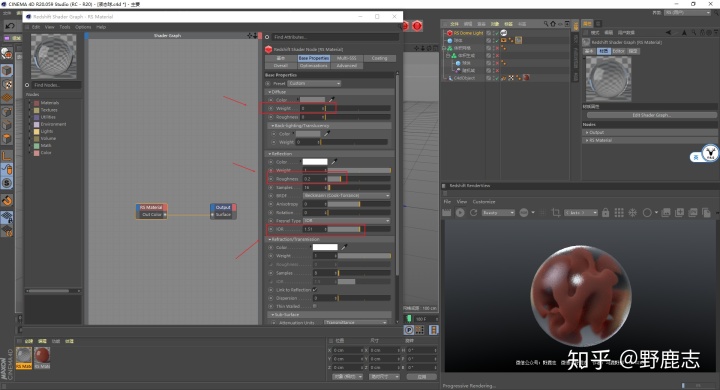
Task: Click the RS Dome Light red icon
Action: click(x=450, y=33)
